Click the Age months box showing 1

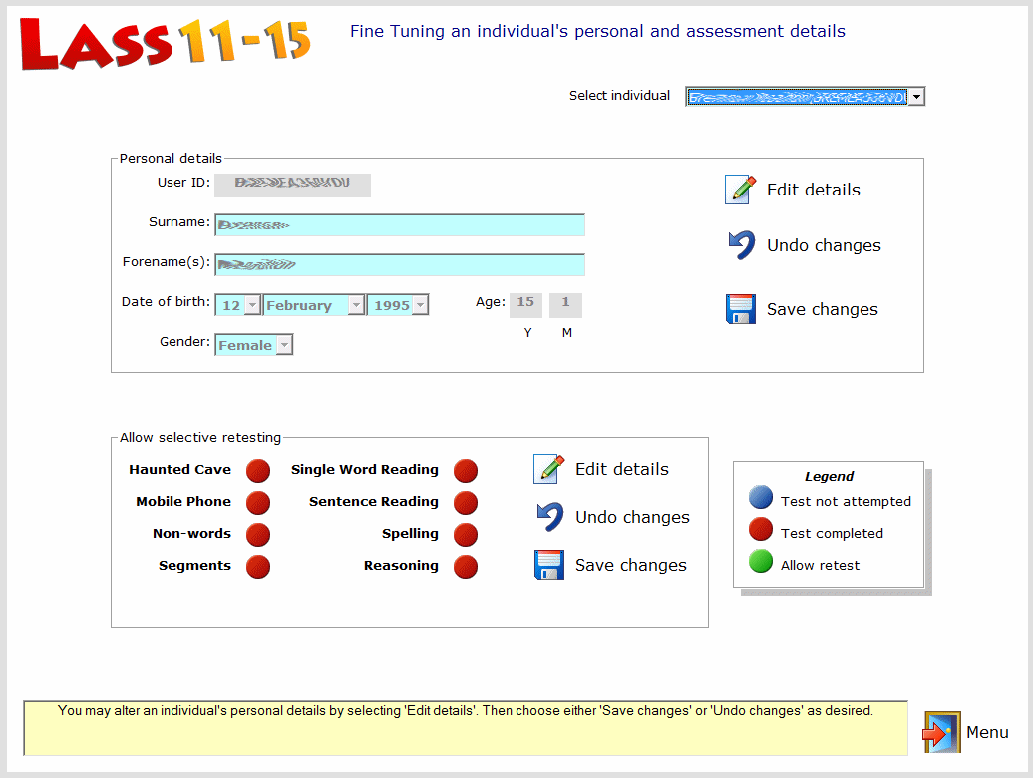point(565,305)
